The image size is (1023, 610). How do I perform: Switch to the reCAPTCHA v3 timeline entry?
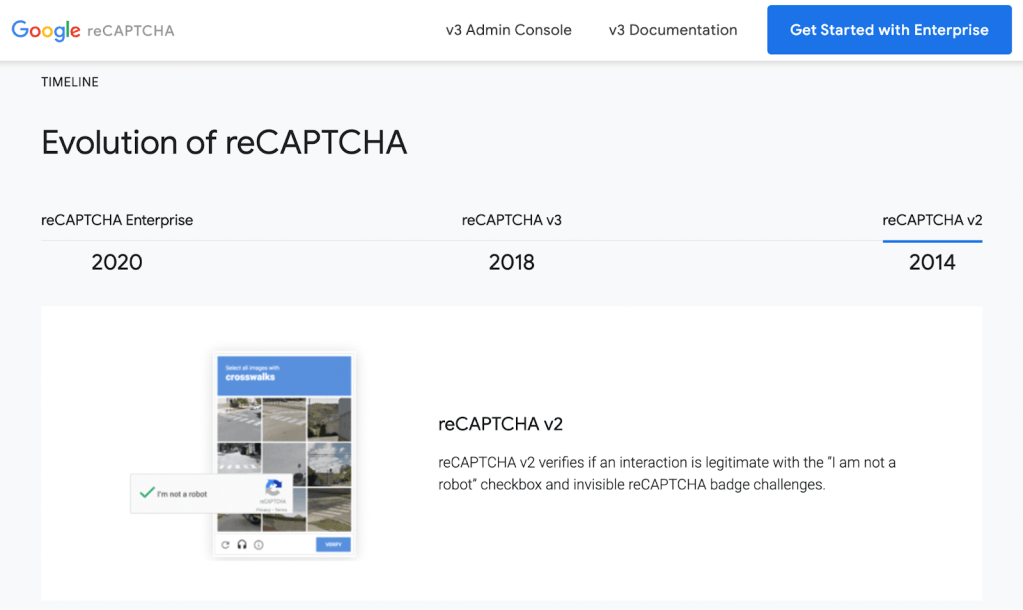click(x=512, y=220)
